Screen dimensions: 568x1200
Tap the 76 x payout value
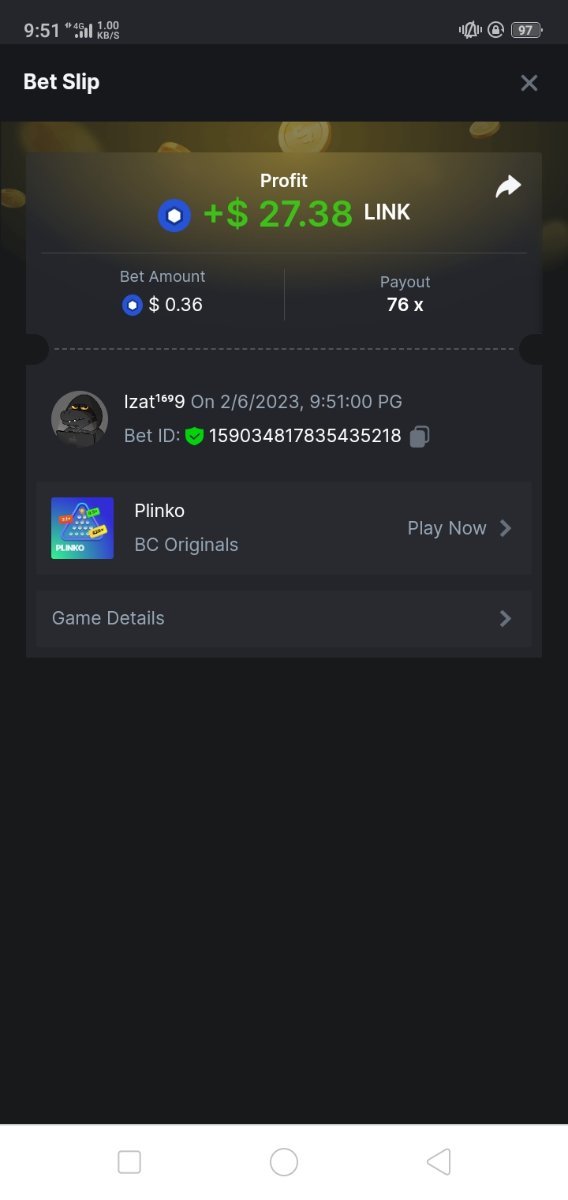pyautogui.click(x=405, y=305)
